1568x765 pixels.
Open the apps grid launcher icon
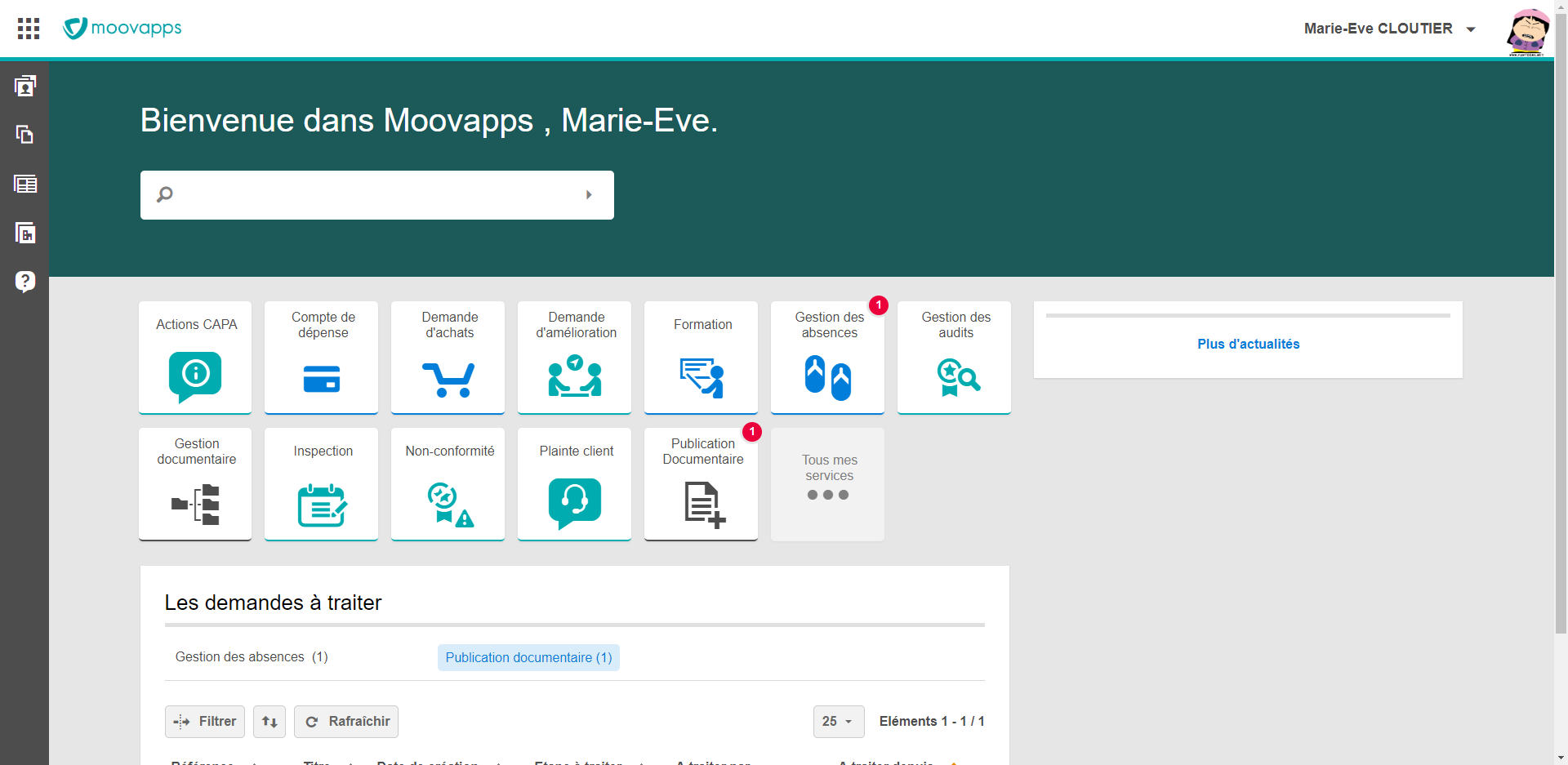click(x=29, y=29)
